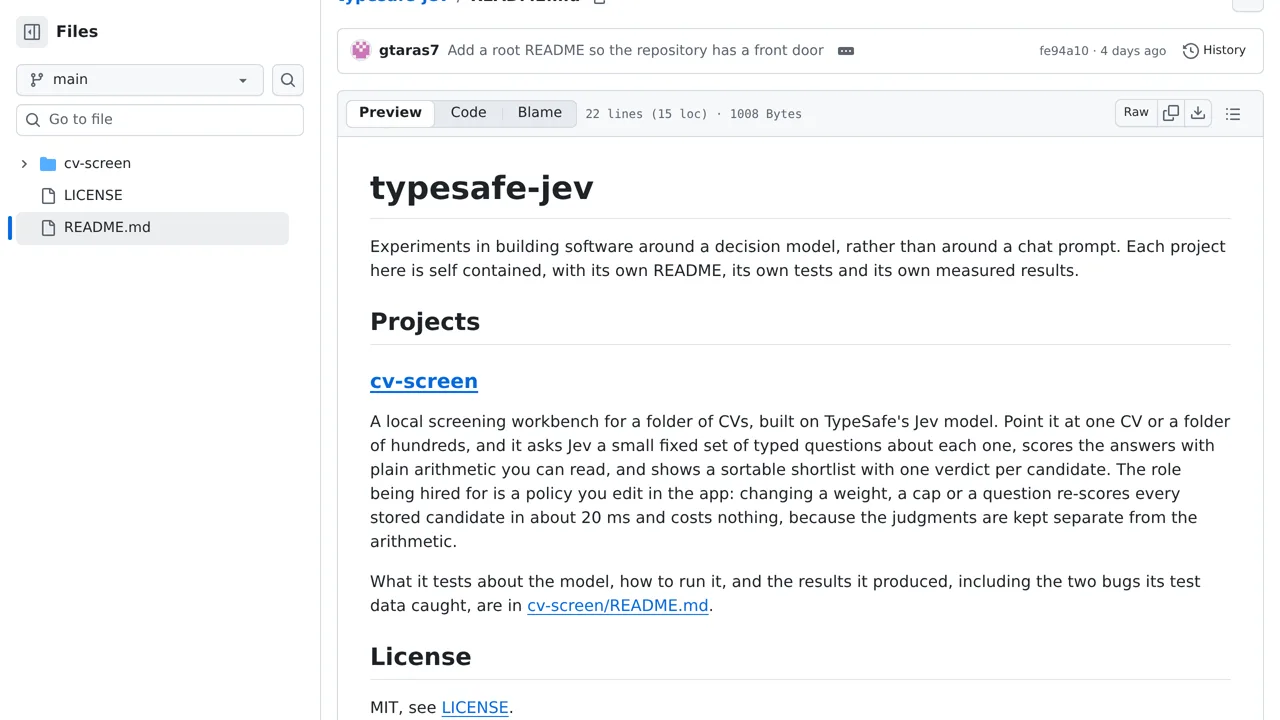
Task: Focus the Go to file input
Action: [x=160, y=120]
